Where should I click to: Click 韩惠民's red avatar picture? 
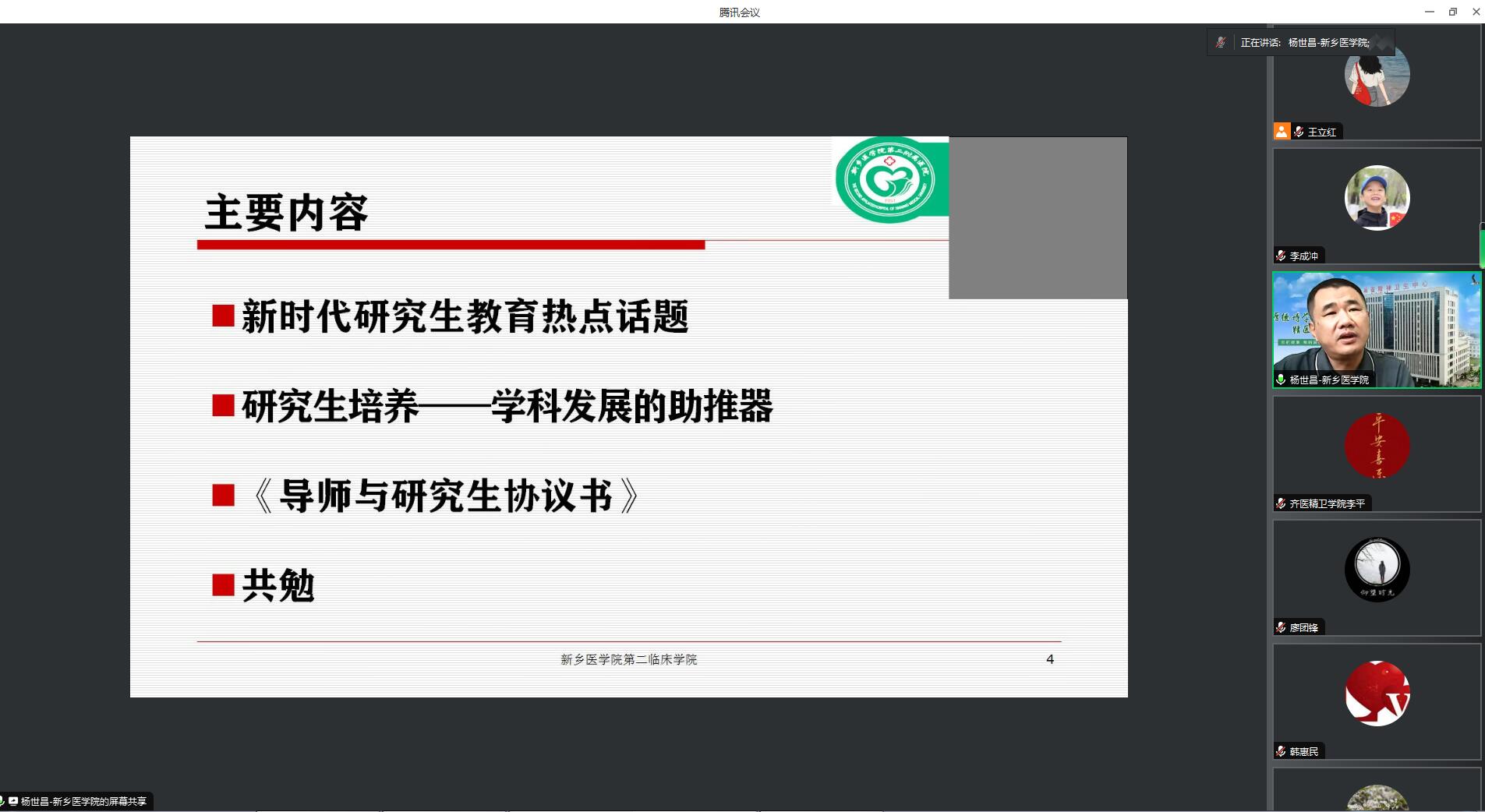(1377, 694)
